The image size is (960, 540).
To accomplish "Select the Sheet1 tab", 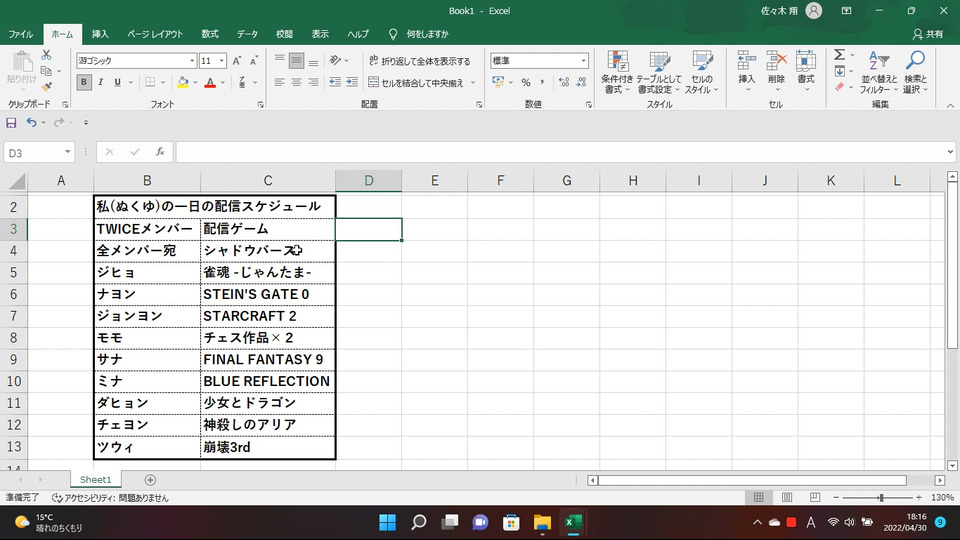I will tap(96, 479).
